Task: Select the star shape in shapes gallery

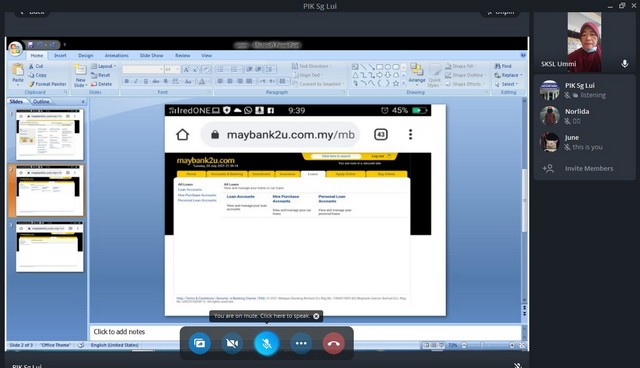Action: [x=396, y=83]
